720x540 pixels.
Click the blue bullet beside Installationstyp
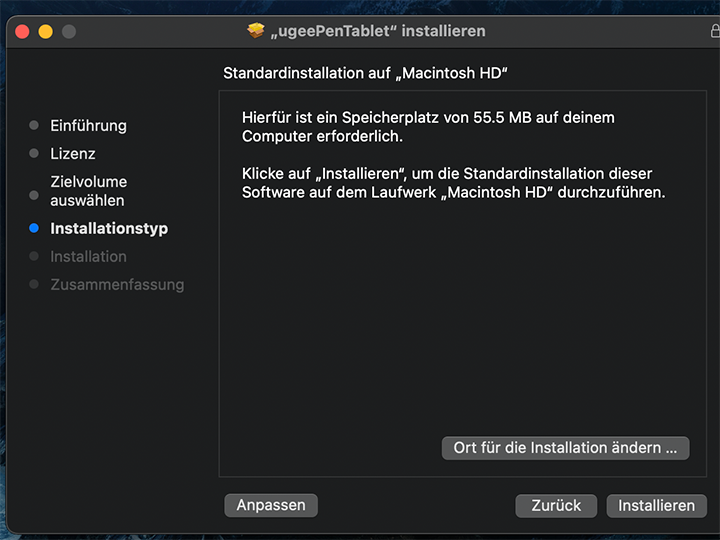click(x=34, y=228)
